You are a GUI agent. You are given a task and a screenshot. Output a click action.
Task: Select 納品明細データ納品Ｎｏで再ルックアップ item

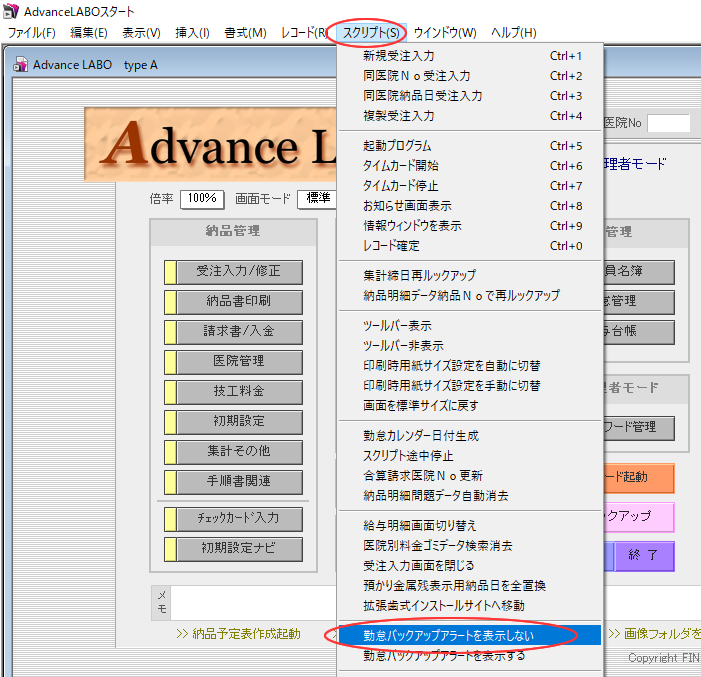tap(469, 296)
